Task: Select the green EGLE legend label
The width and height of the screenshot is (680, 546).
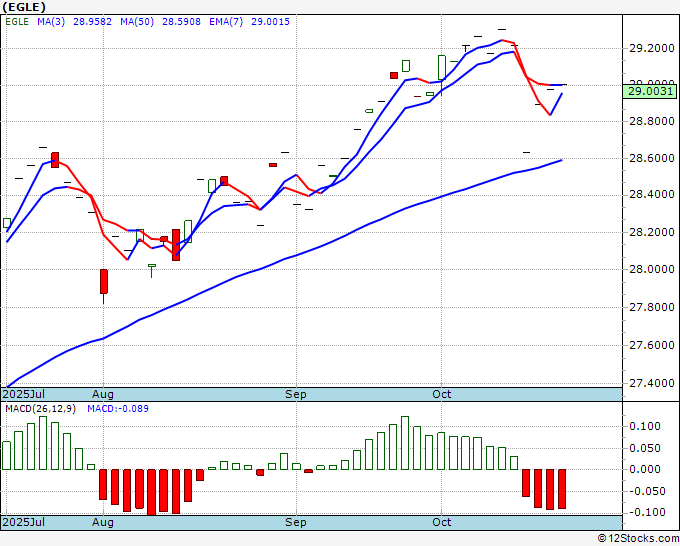Action: (x=17, y=22)
